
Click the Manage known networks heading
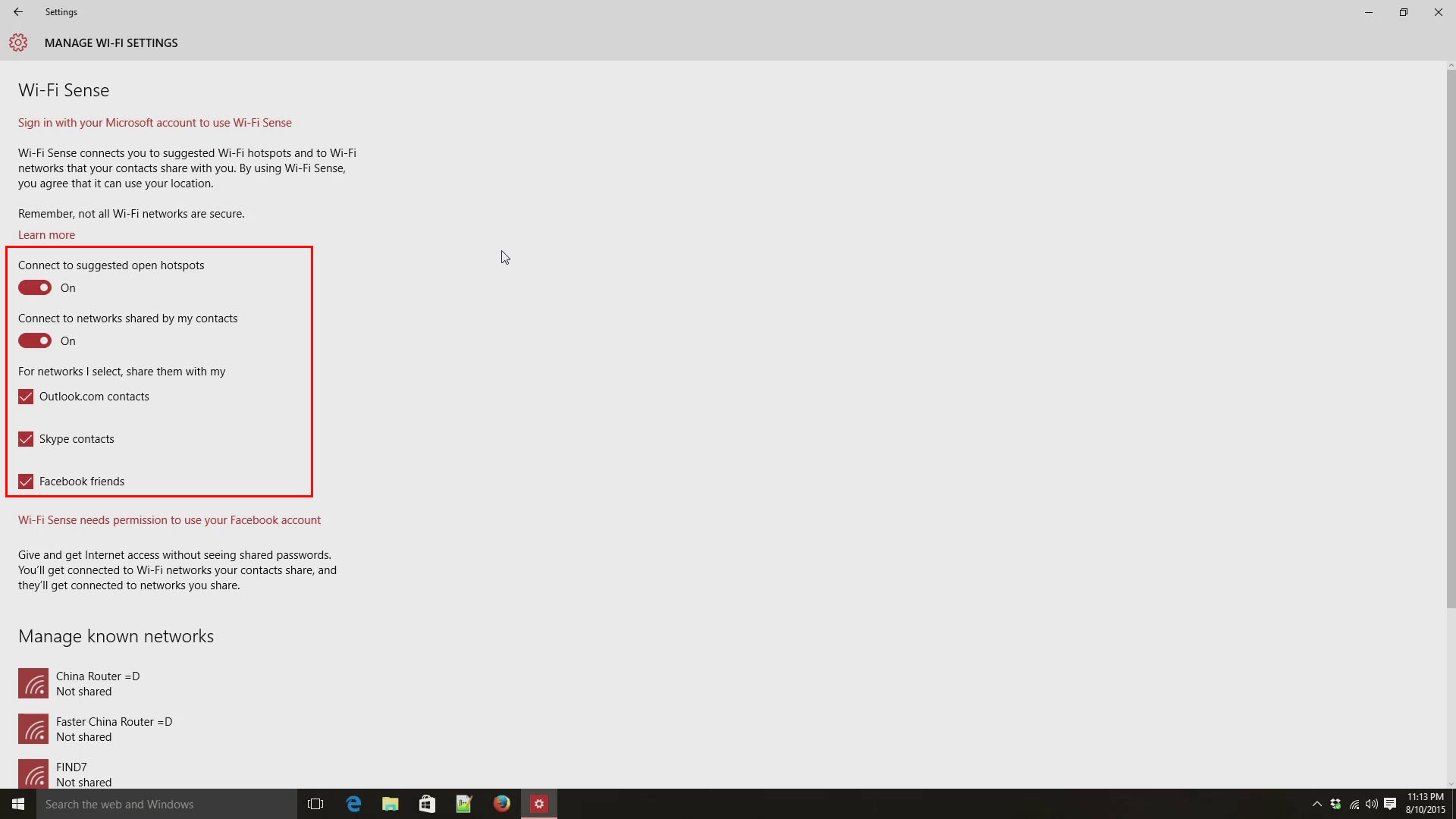click(x=116, y=636)
